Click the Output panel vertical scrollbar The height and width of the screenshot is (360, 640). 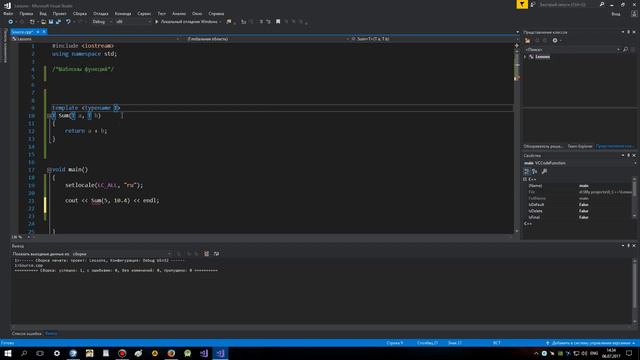coord(635,290)
